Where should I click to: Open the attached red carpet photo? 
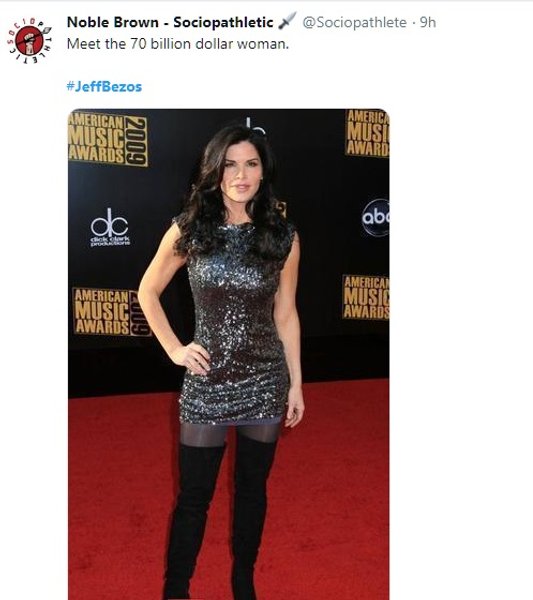(x=229, y=354)
